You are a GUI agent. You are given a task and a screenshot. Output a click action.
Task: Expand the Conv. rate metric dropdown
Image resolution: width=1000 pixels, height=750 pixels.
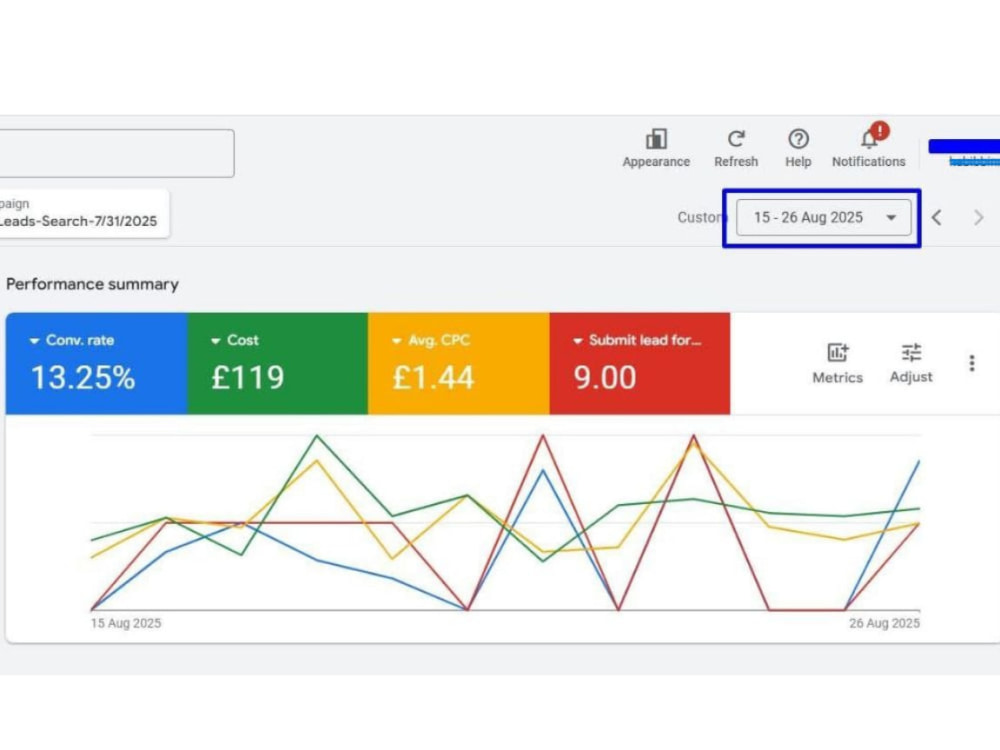[x=34, y=341]
